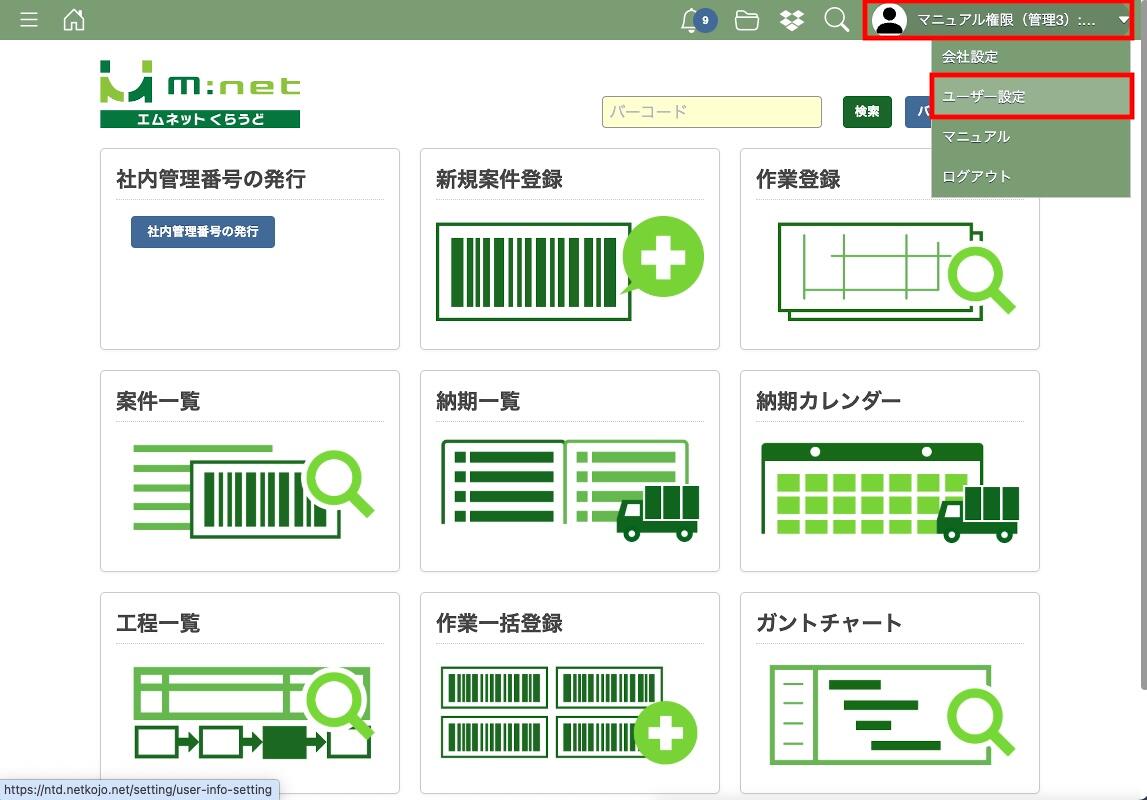Open the hamburger menu icon
Screen dimensions: 1147x800
(29, 20)
